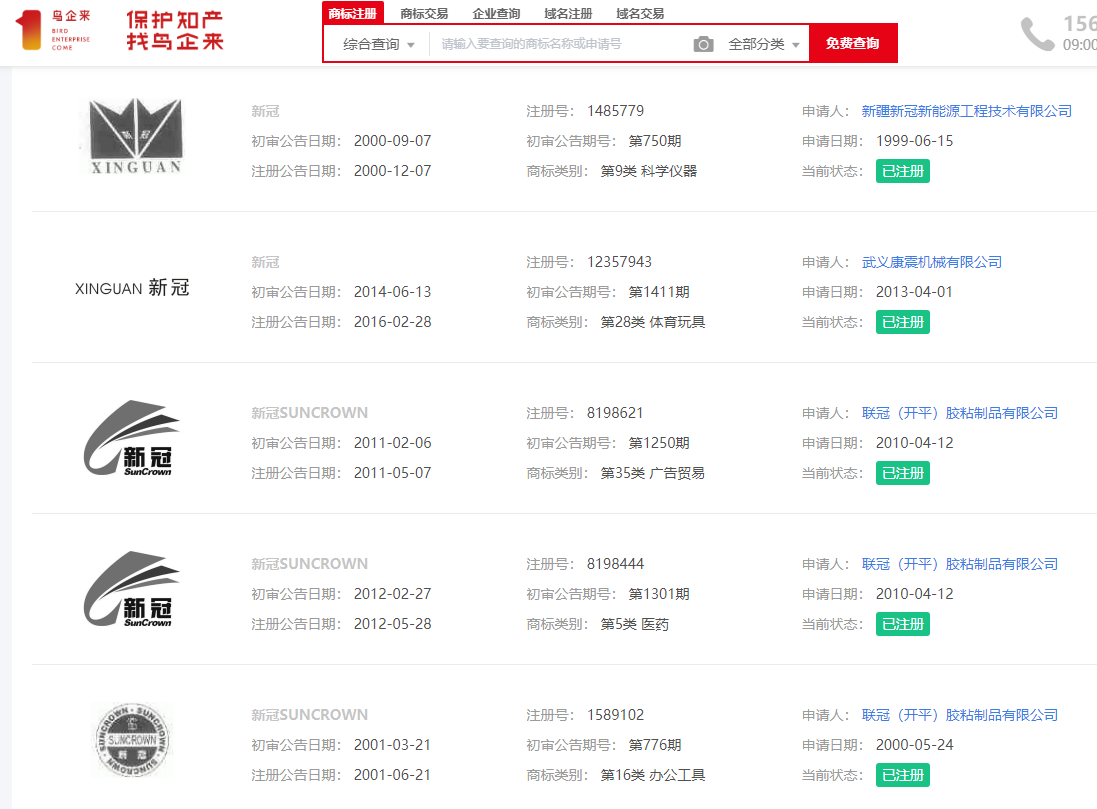Click registration announcement date 2016-02-28
This screenshot has width=1097, height=809.
tap(392, 323)
